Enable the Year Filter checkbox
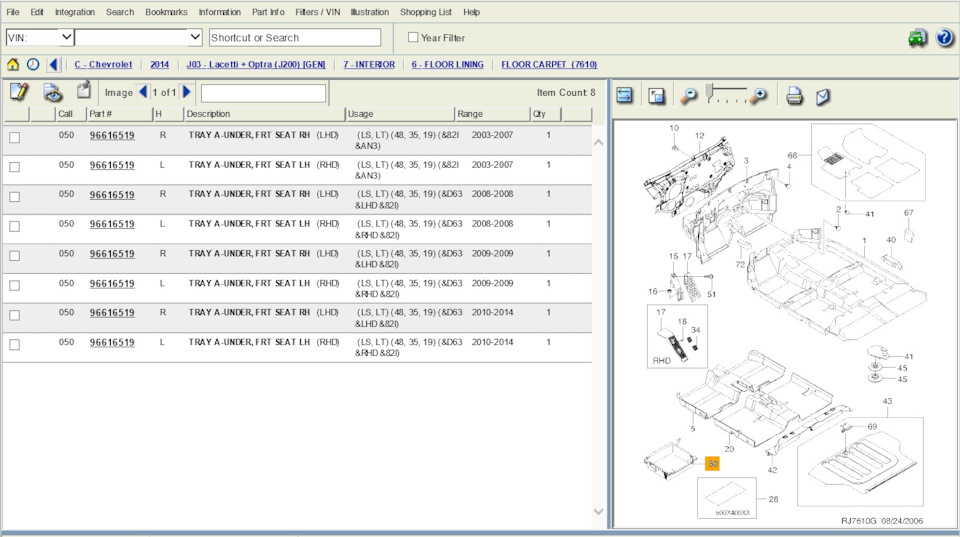The width and height of the screenshot is (960, 537). pyautogui.click(x=413, y=38)
